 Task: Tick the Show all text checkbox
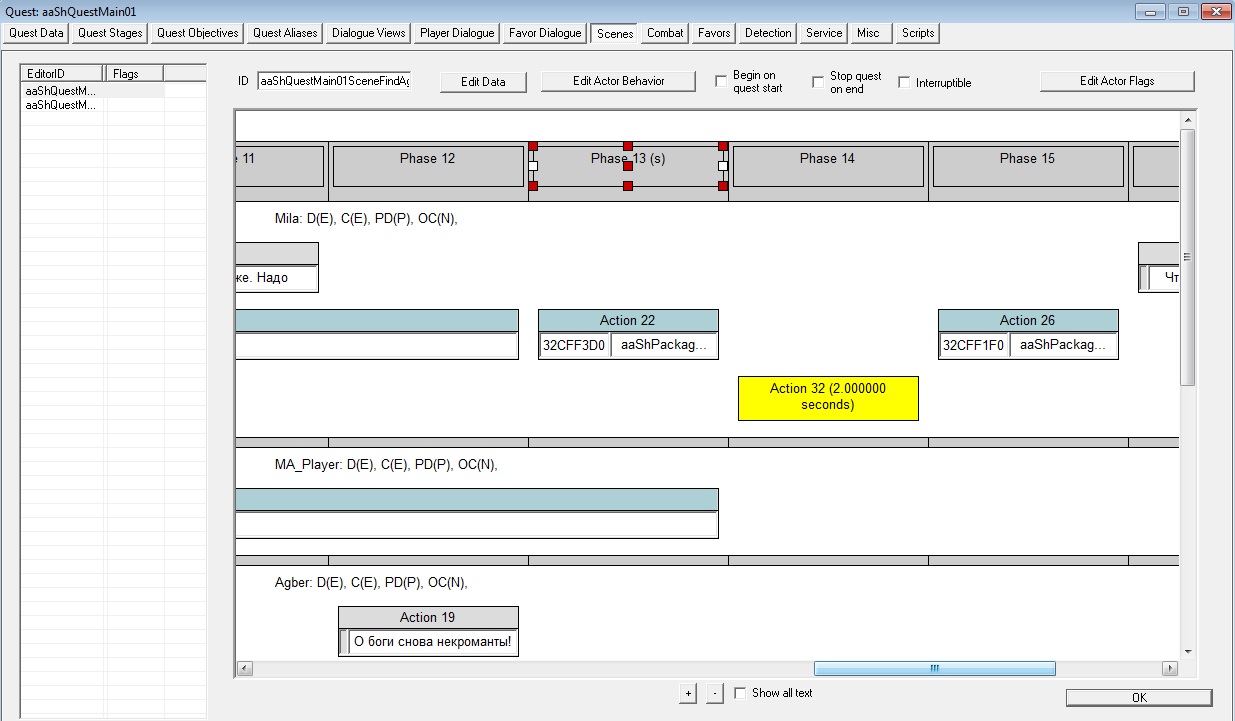pos(740,692)
